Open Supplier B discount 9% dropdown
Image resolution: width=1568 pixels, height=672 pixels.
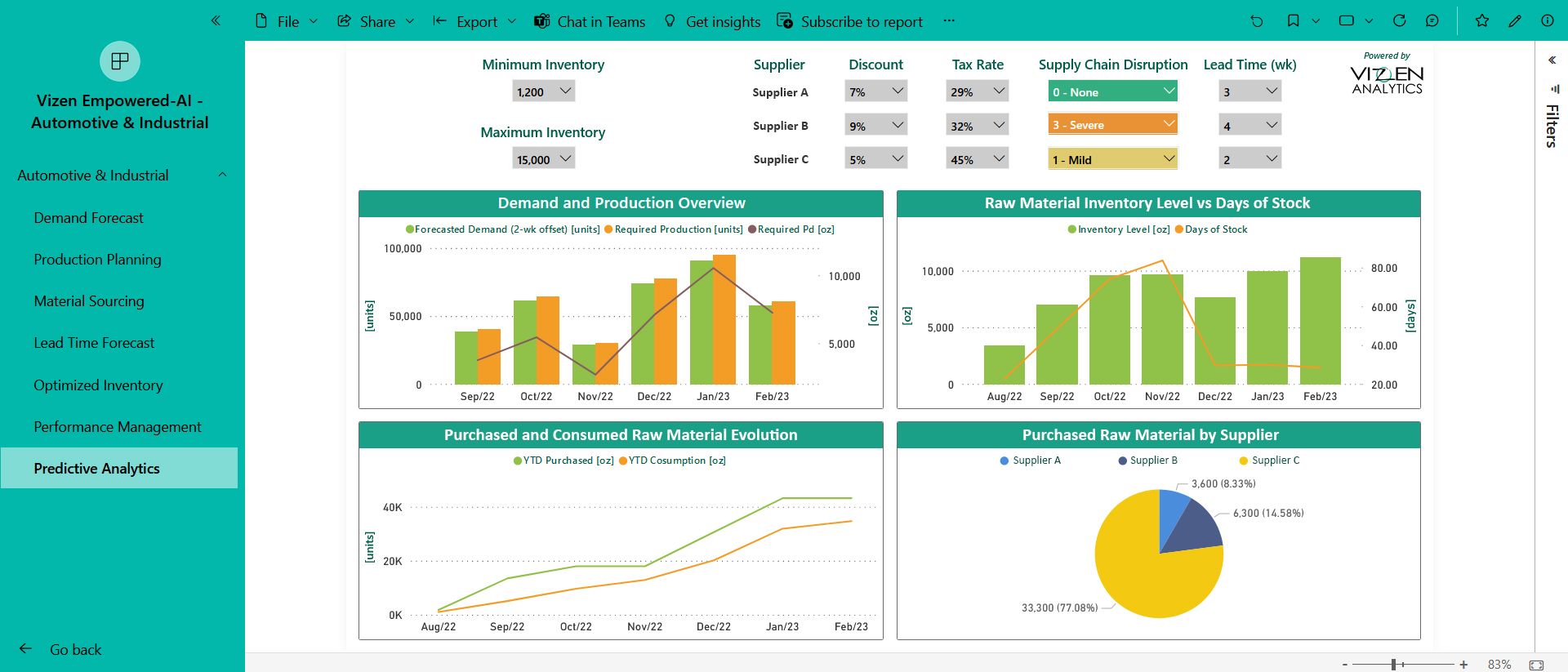[x=876, y=126]
